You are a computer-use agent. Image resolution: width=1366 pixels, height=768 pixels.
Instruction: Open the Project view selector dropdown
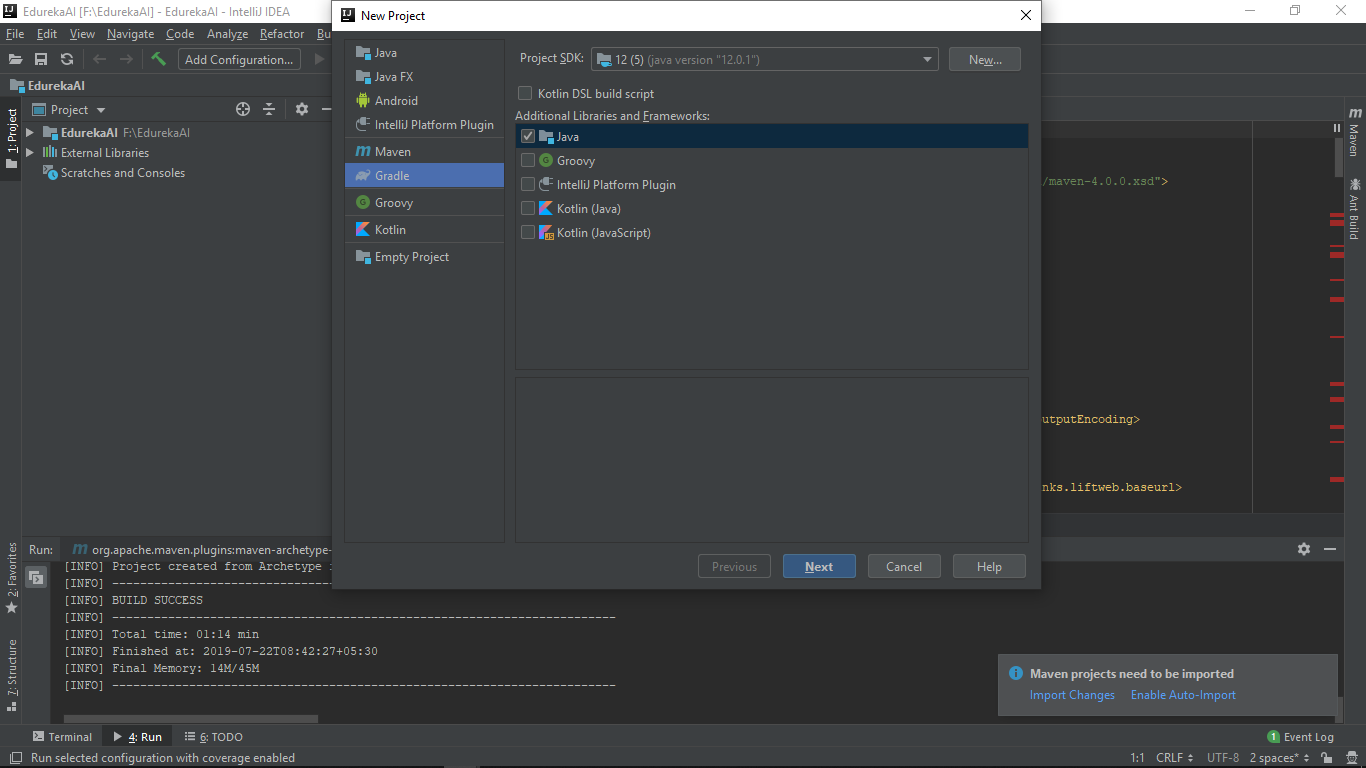coord(69,110)
